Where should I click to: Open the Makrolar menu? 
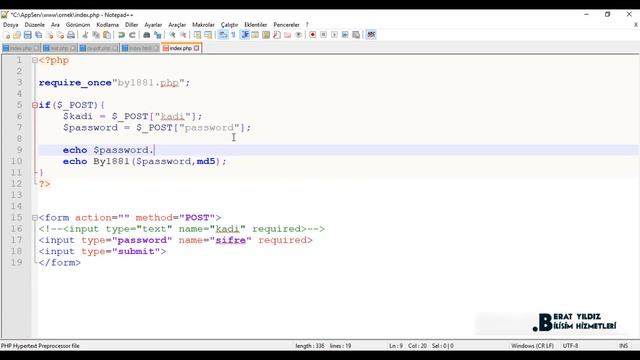coord(203,25)
